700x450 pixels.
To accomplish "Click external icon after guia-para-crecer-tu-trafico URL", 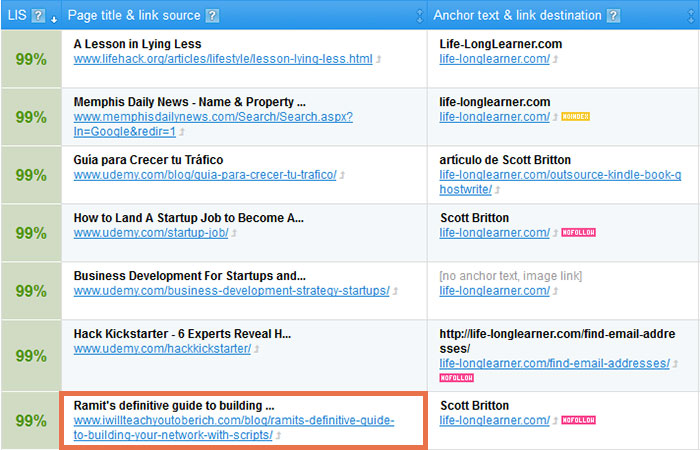I will (342, 175).
